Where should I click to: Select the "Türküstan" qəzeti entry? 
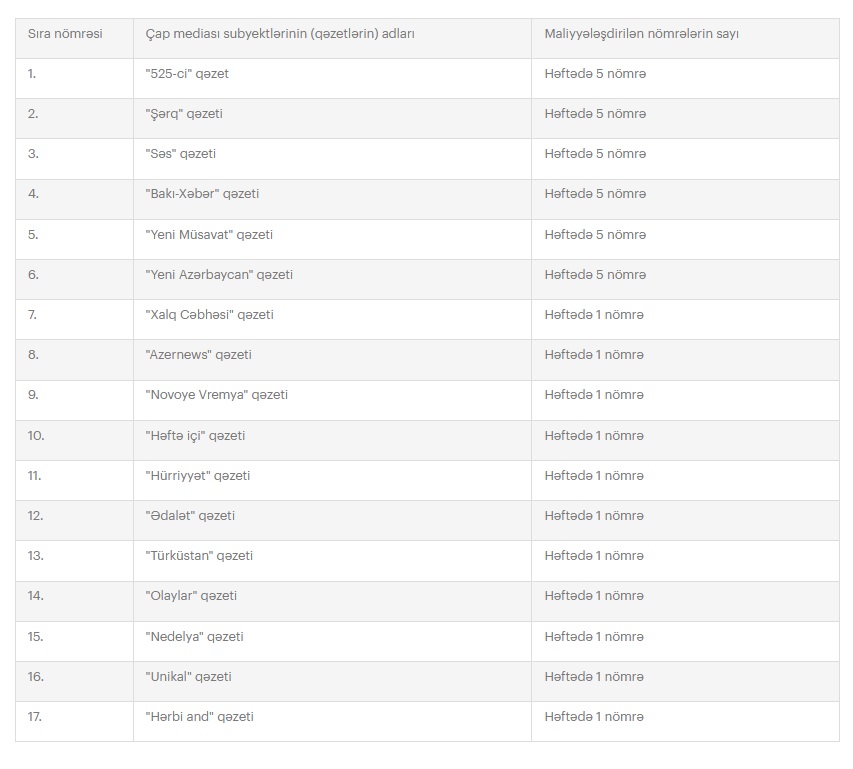coord(199,556)
